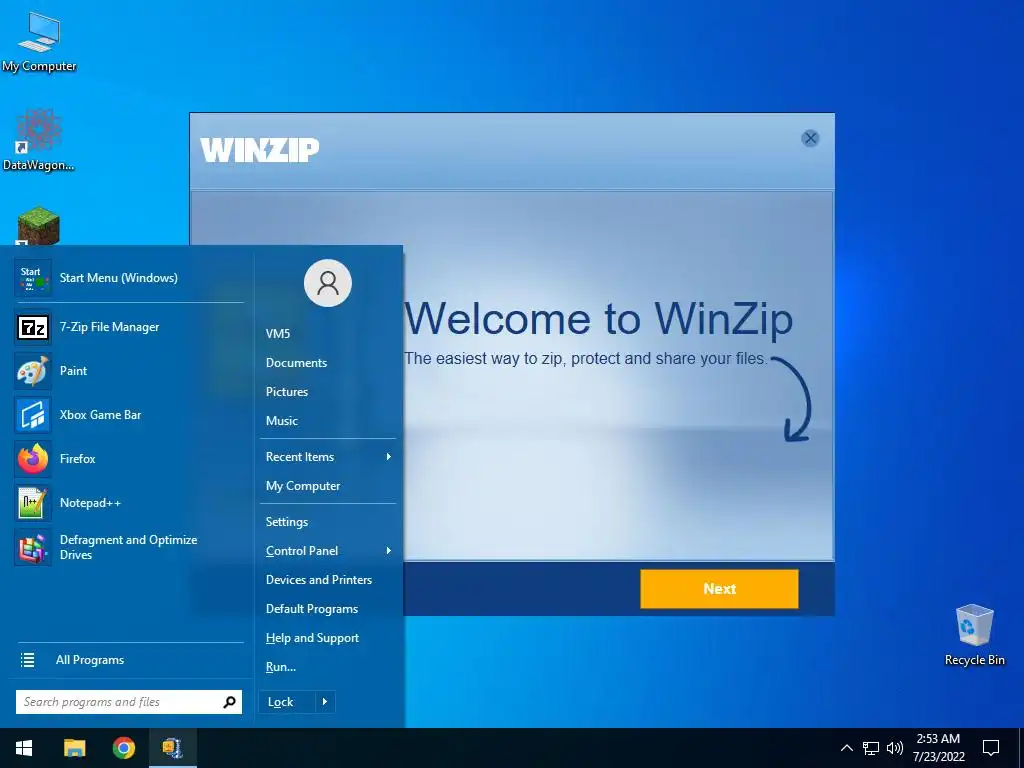Viewport: 1024px width, 768px height.
Task: Open Music from the start menu
Action: pyautogui.click(x=281, y=421)
